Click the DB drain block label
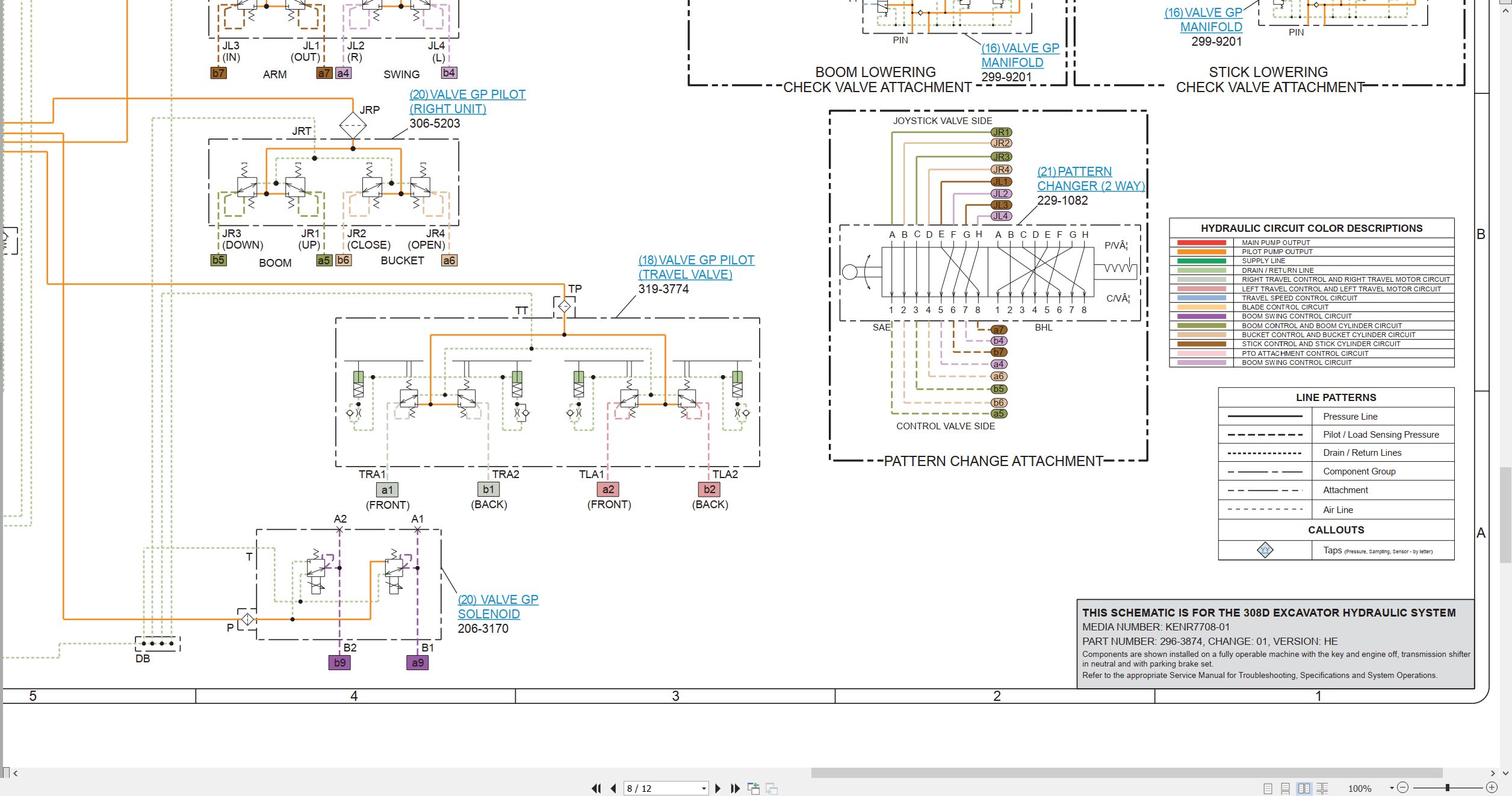The width and height of the screenshot is (1512, 796). 143,659
